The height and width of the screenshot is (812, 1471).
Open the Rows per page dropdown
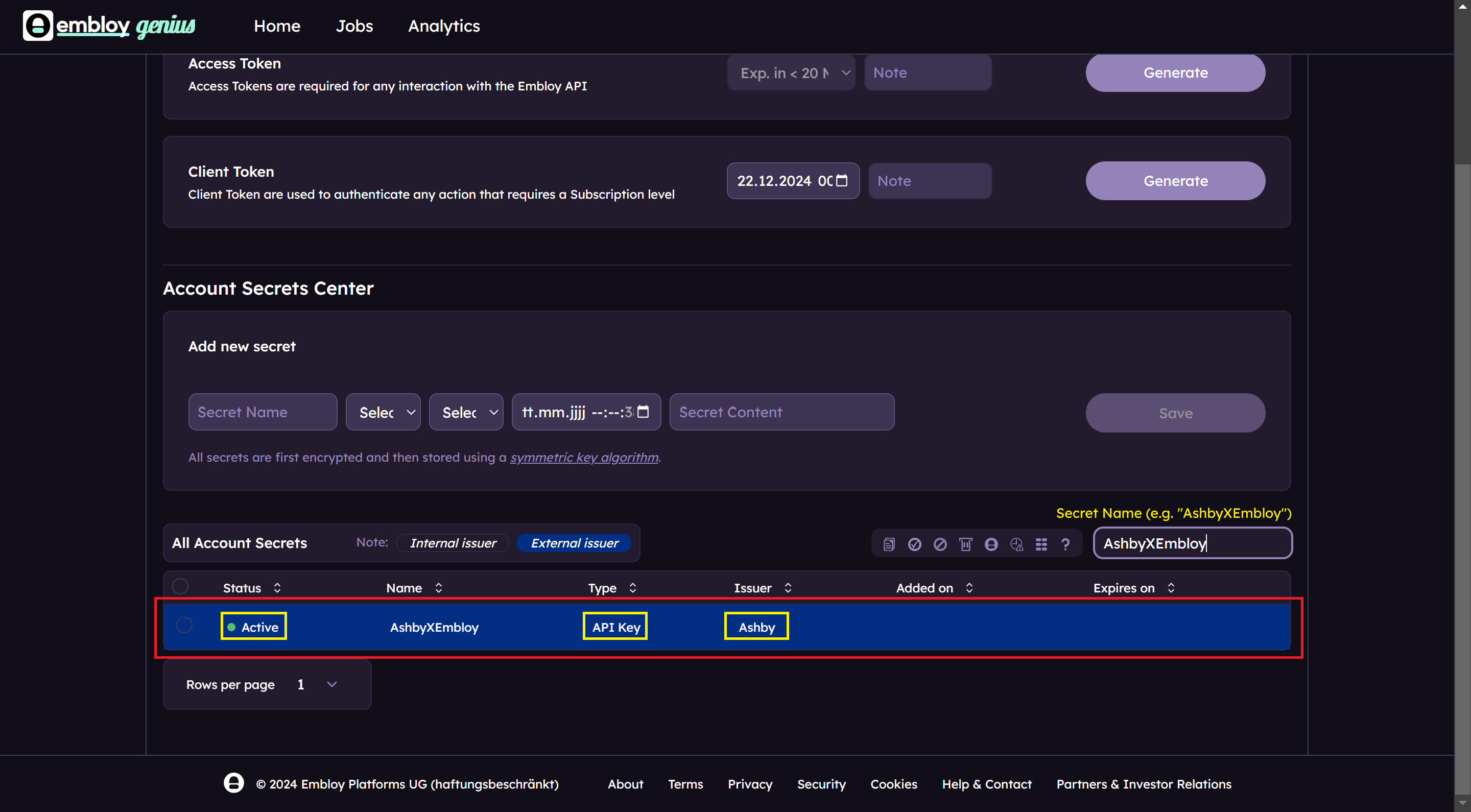318,684
